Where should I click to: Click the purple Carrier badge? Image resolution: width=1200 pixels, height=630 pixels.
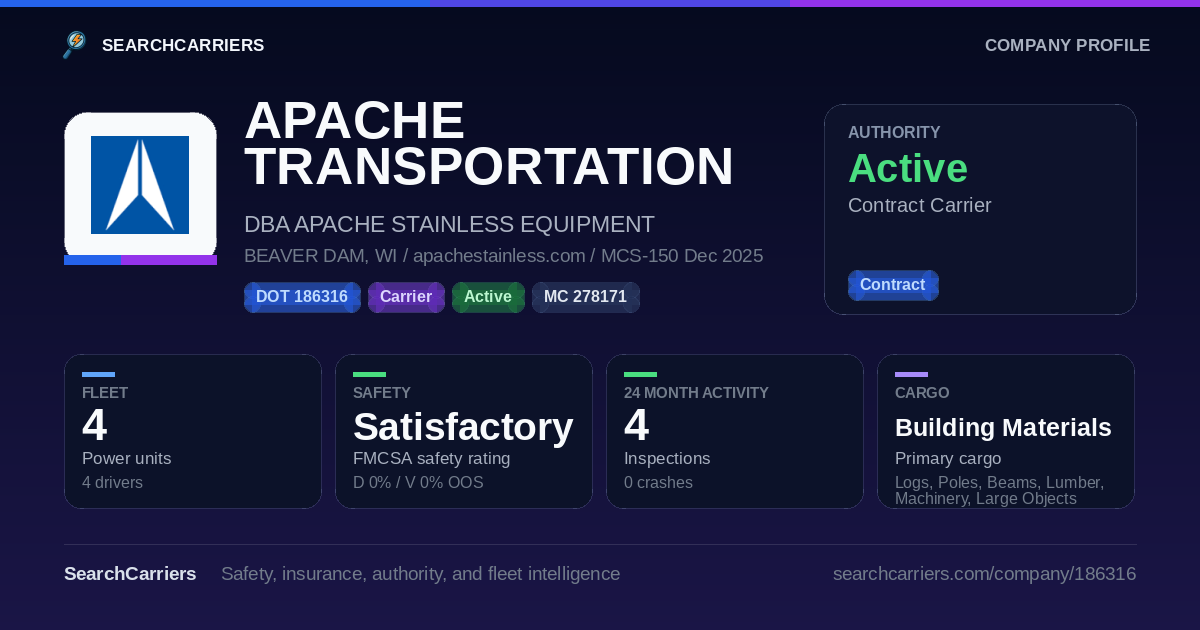click(406, 297)
